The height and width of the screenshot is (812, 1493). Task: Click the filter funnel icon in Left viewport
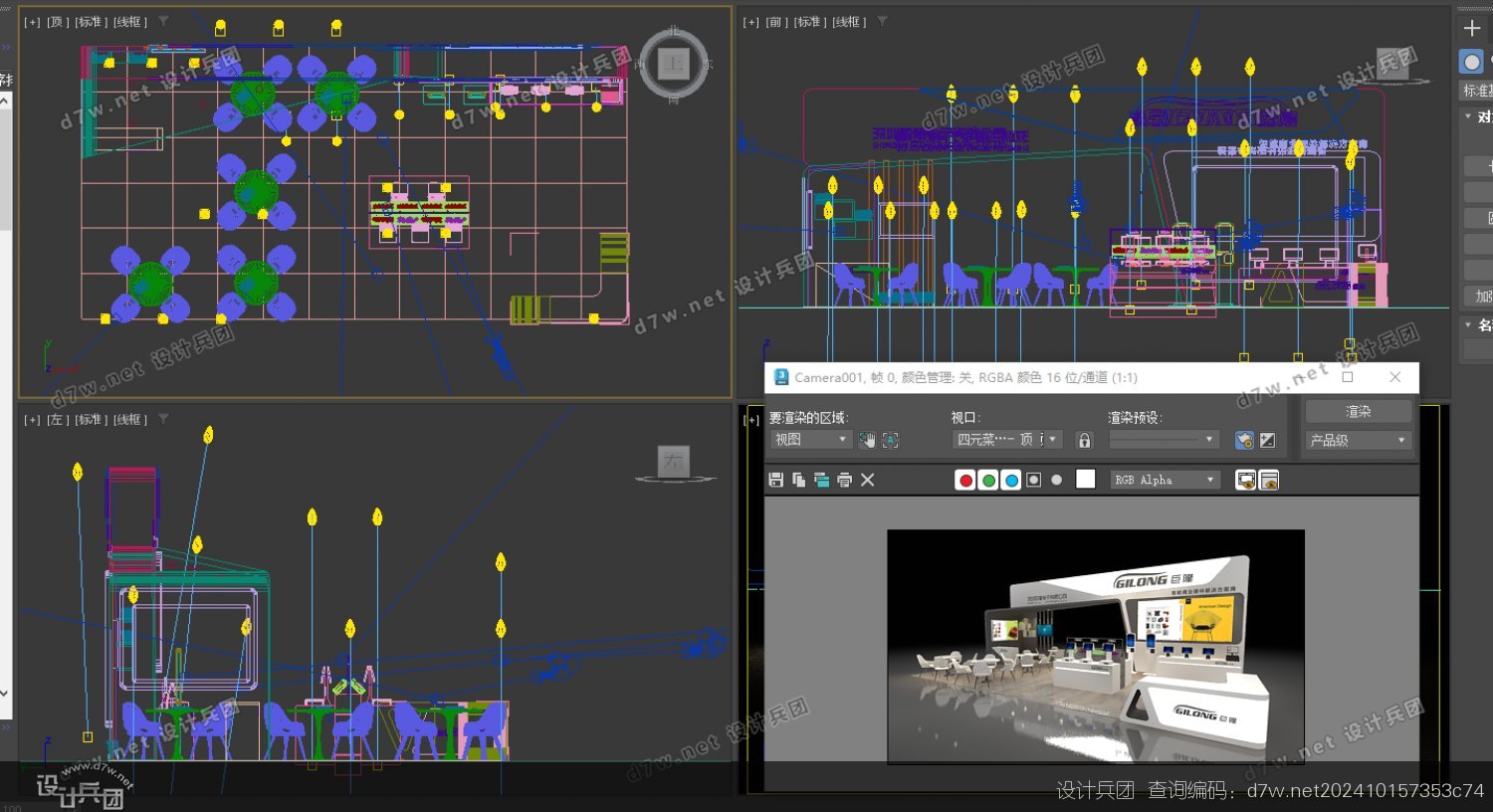(163, 419)
